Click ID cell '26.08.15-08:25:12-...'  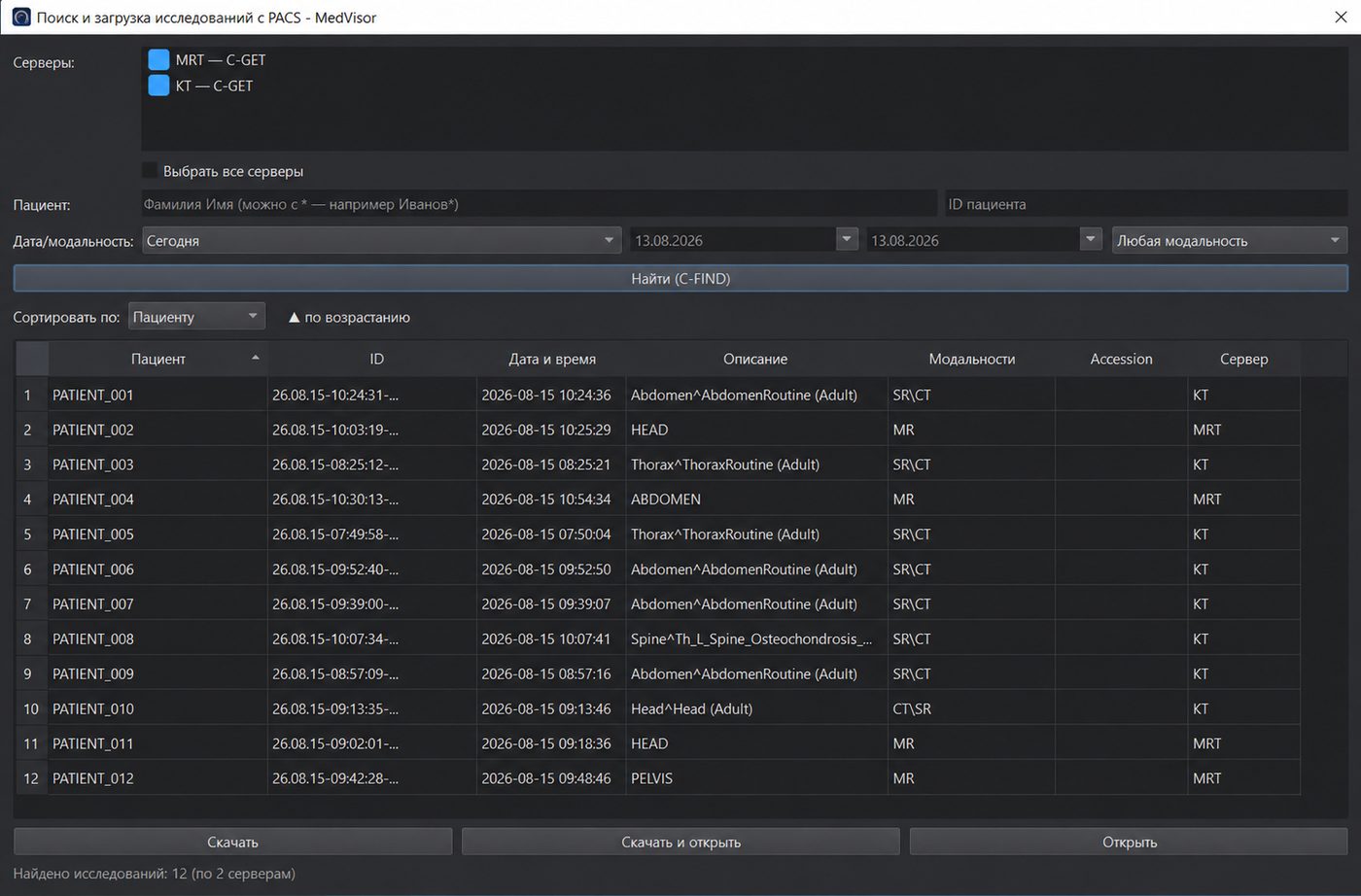pos(372,465)
